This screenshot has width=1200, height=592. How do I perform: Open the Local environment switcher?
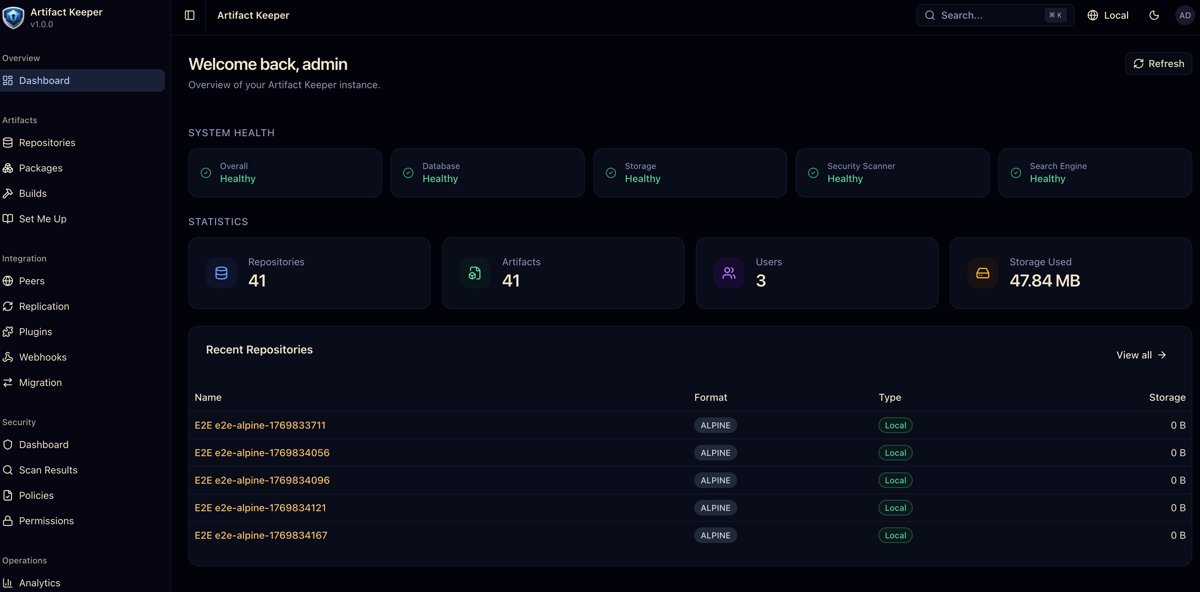pos(1107,15)
